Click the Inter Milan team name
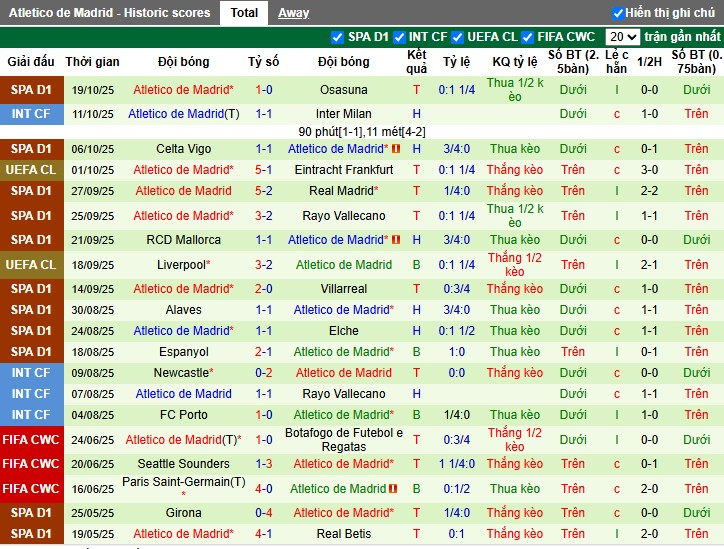Viewport: 724px width, 549px height. [344, 114]
